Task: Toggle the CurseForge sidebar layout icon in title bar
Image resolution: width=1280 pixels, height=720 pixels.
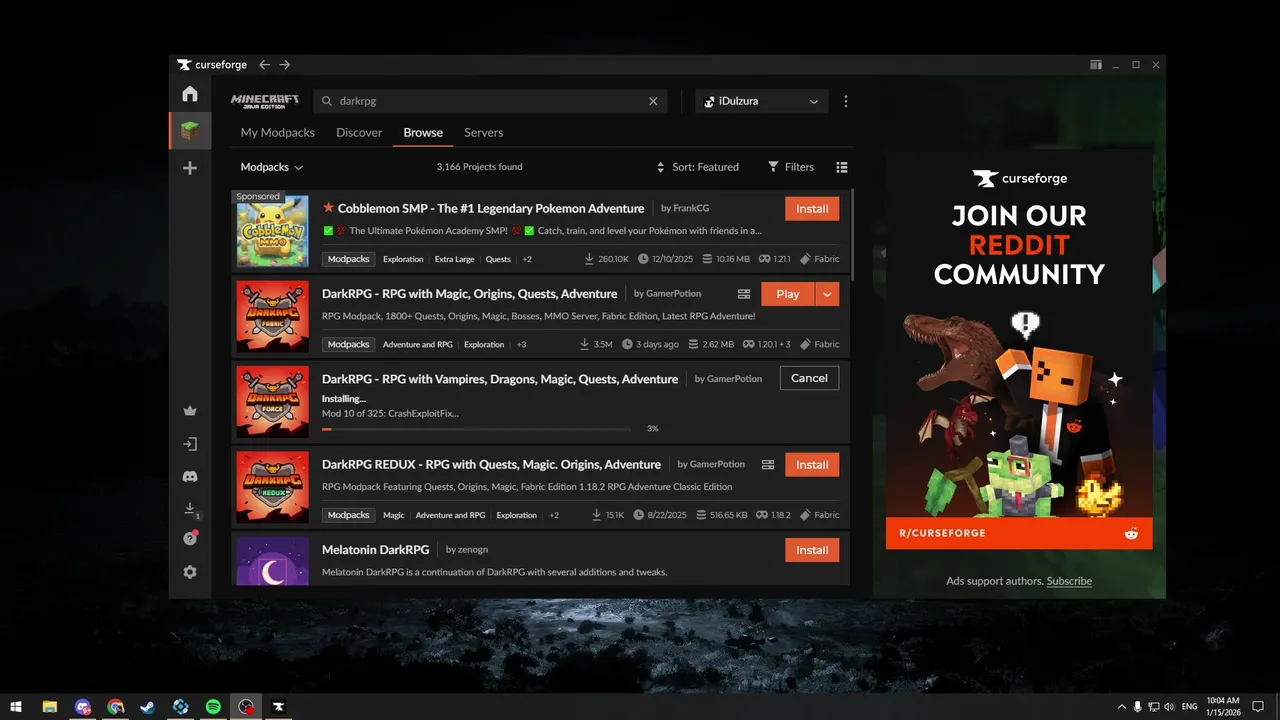Action: coord(1096,65)
